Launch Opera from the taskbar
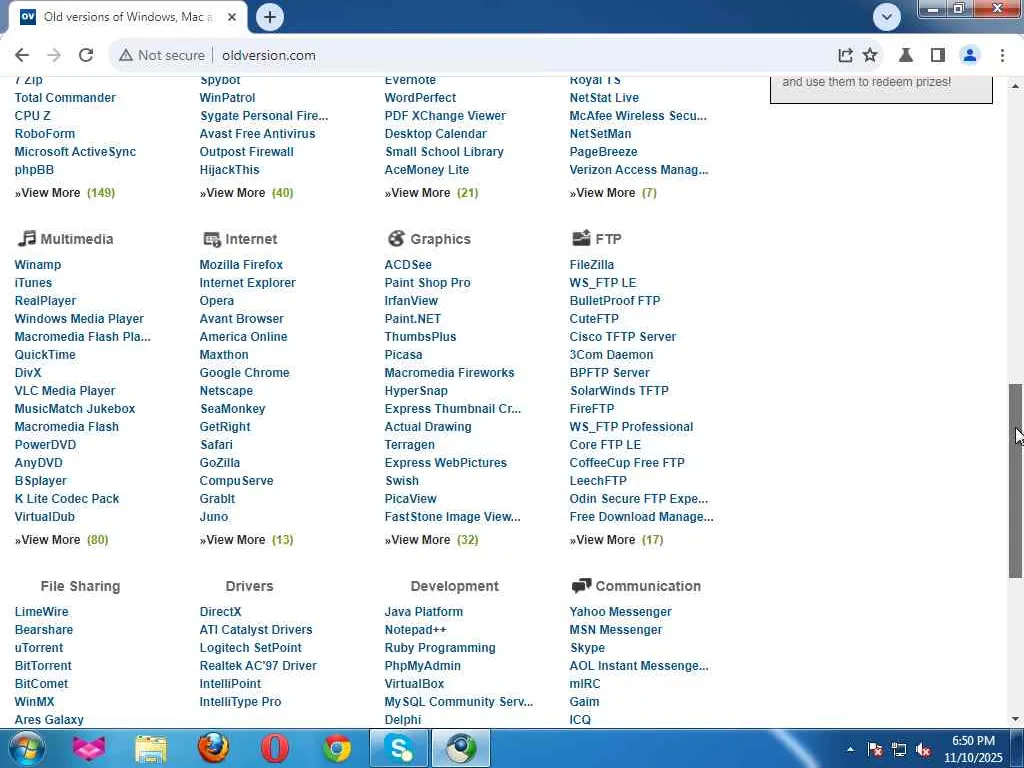Screen dimensions: 1024x768 click(275, 748)
